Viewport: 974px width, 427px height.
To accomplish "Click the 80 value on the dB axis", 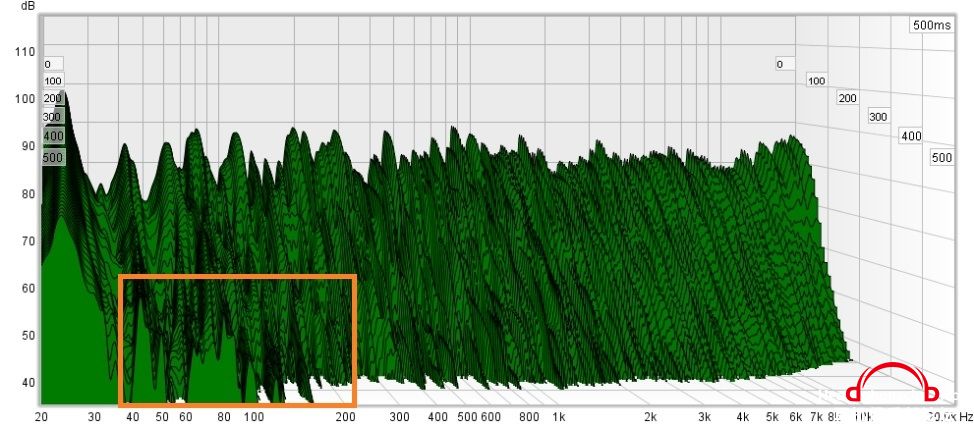I will point(29,194).
